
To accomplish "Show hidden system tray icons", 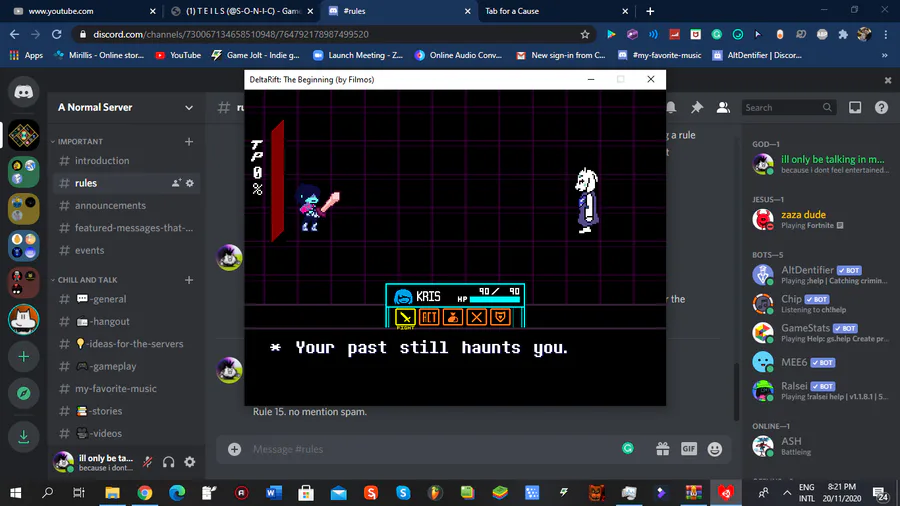I will click(x=786, y=493).
